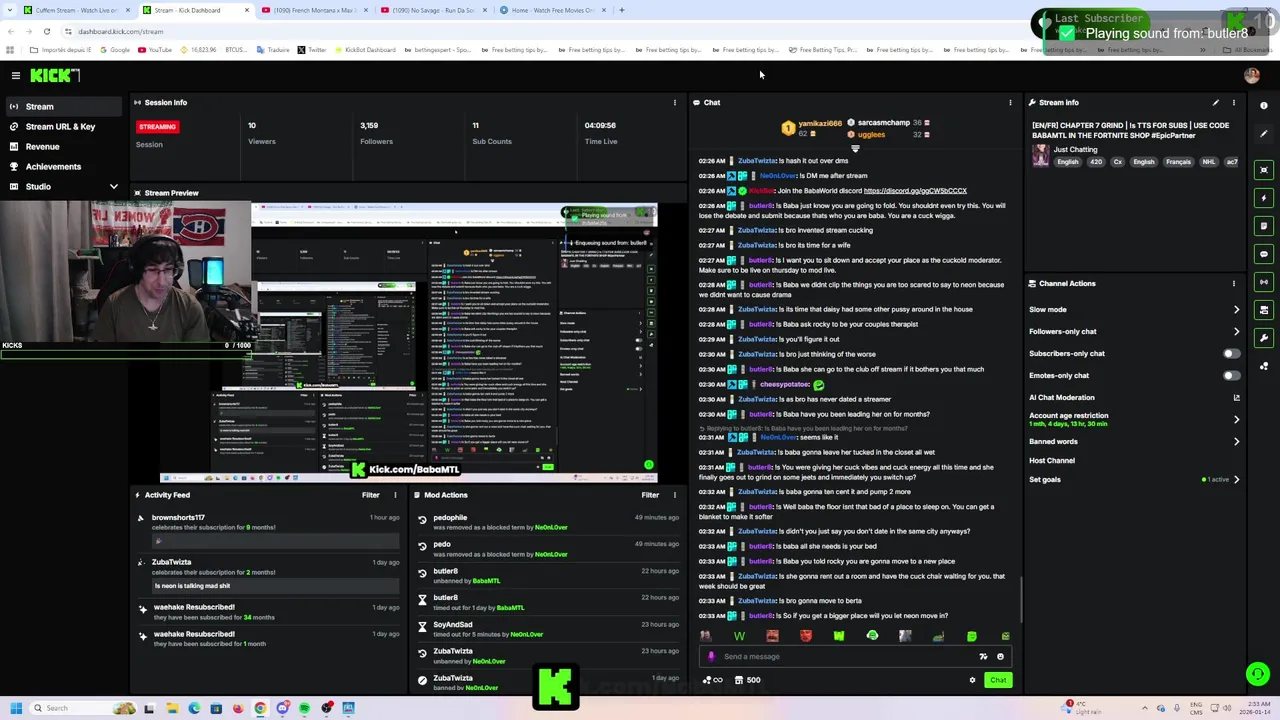Image resolution: width=1280 pixels, height=720 pixels.
Task: Open Chat panel options menu
Action: (1010, 102)
